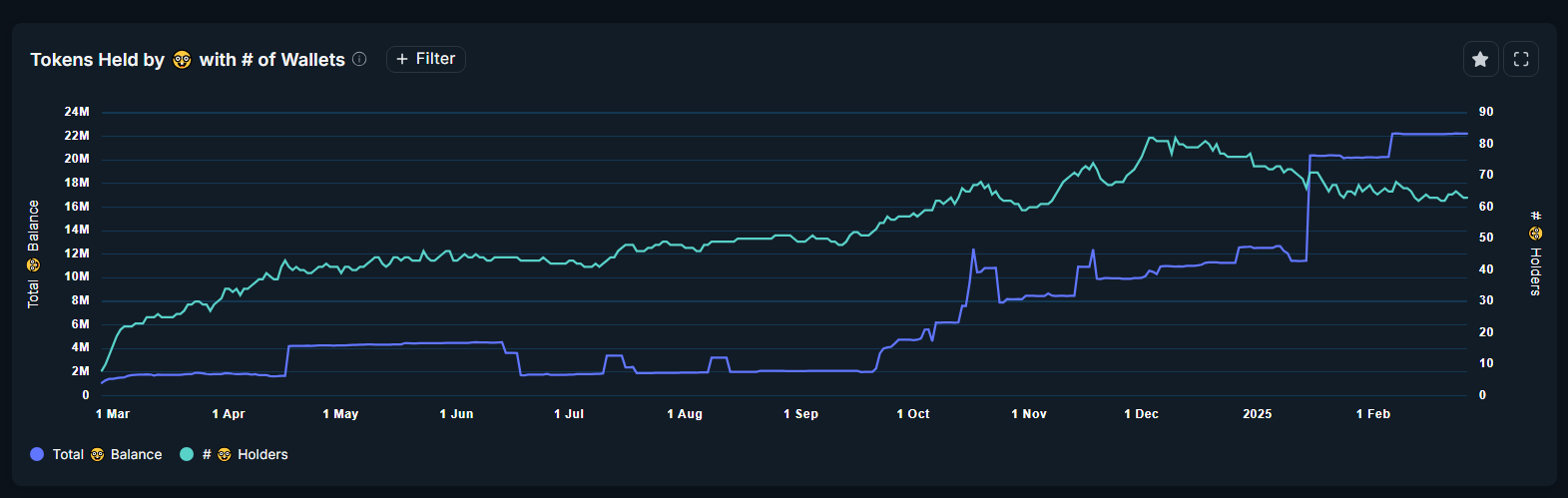The height and width of the screenshot is (498, 1568).
Task: Click the '14M' left axis value
Action: [77, 230]
